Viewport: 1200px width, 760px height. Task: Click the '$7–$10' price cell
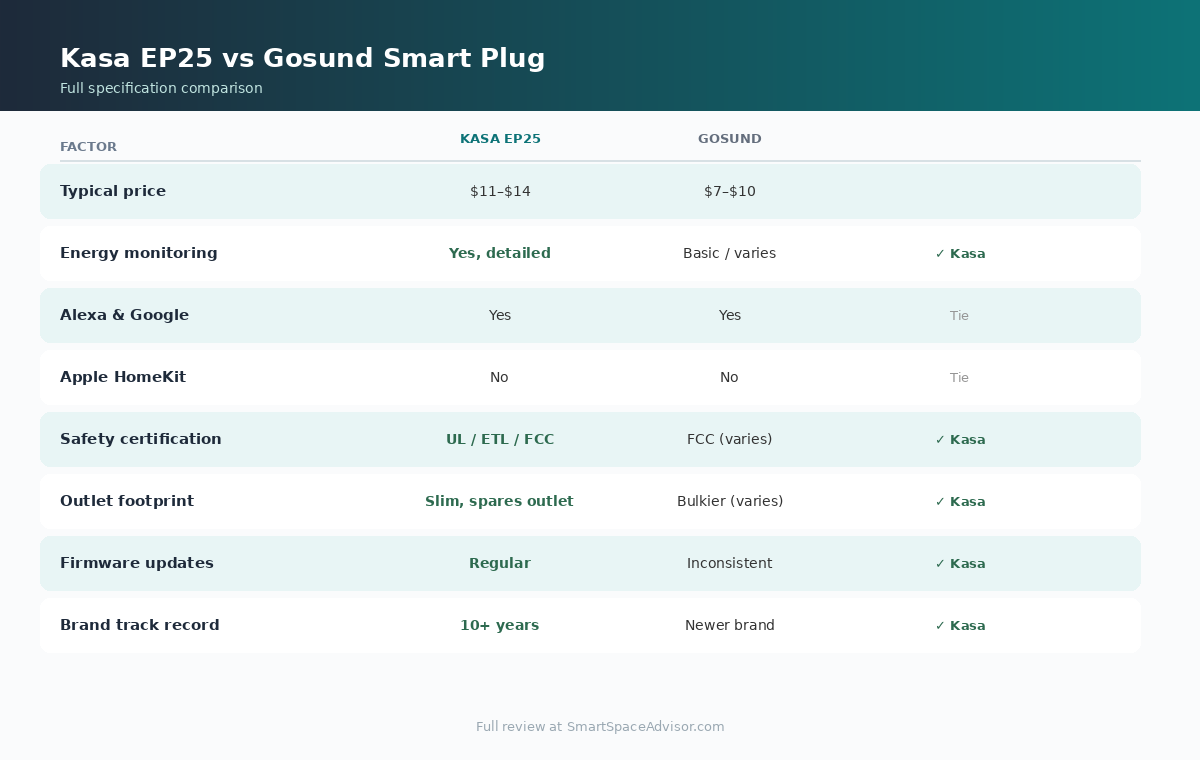[x=730, y=191]
